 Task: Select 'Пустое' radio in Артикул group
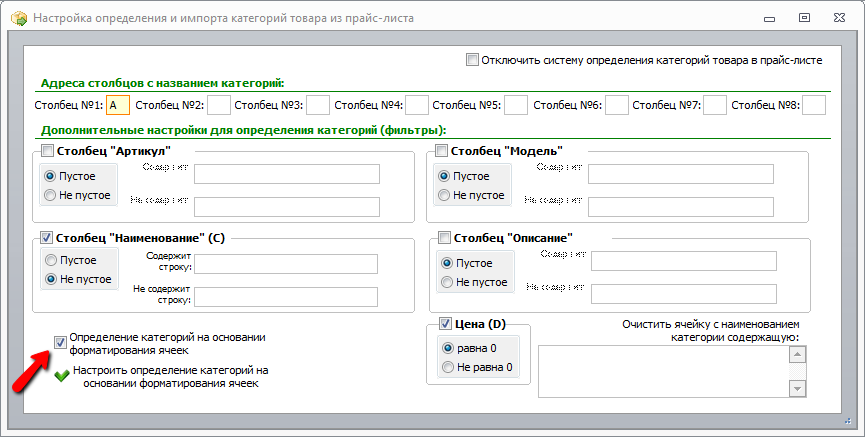point(50,176)
